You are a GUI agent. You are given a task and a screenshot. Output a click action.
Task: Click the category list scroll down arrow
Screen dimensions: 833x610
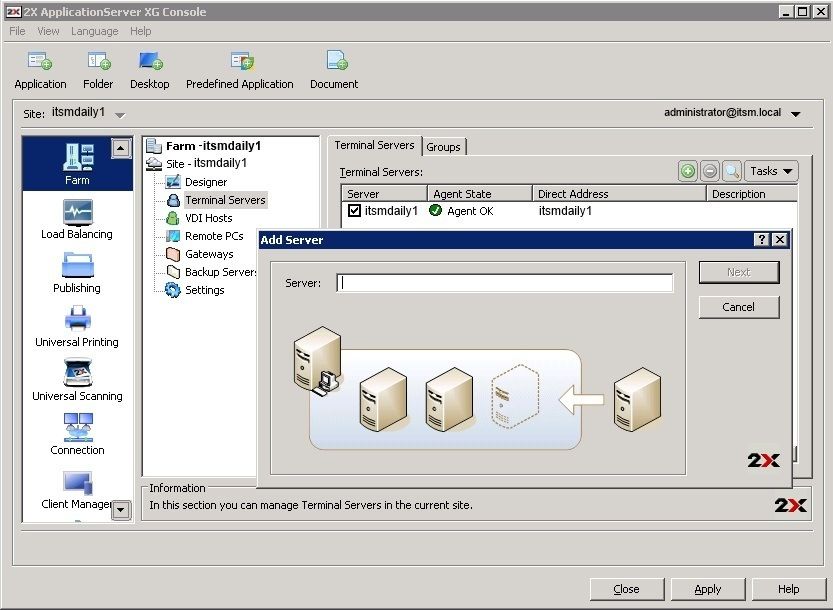[121, 510]
